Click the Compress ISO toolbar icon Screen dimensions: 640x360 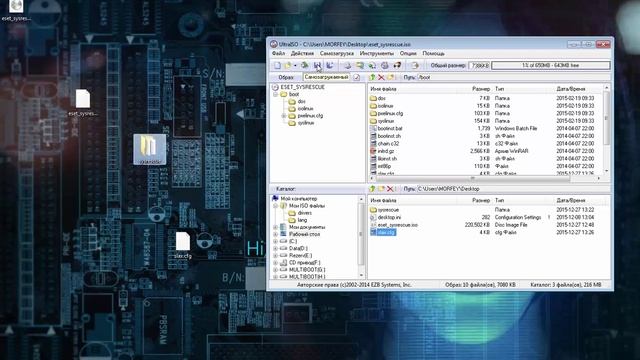(x=360, y=65)
